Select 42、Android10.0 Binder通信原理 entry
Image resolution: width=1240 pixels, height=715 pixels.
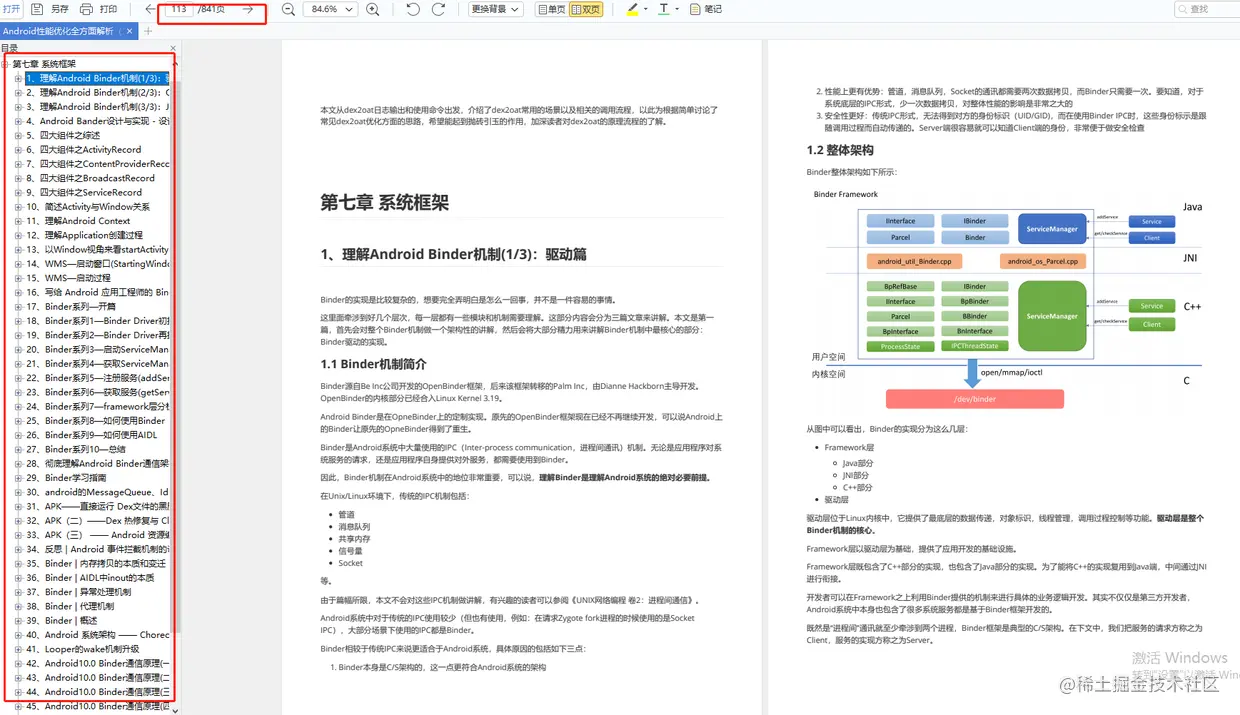(98, 663)
